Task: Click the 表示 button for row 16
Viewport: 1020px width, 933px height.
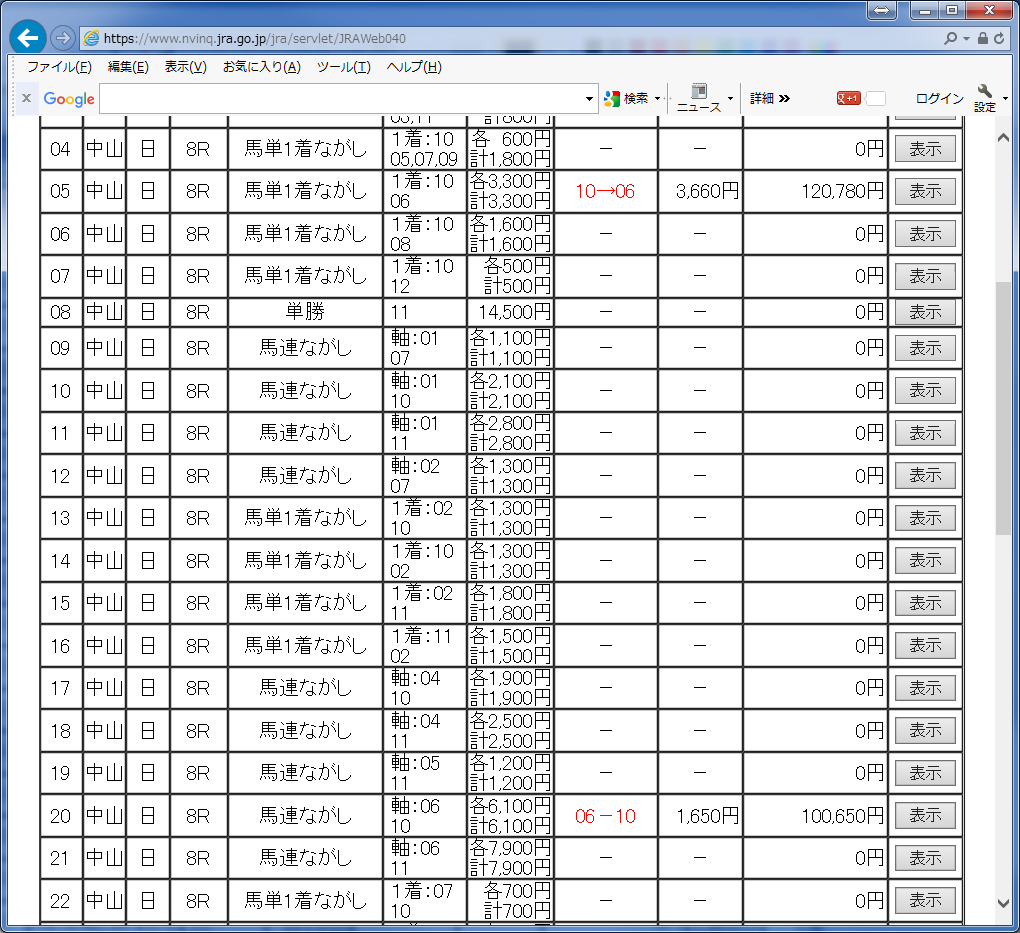Action: (925, 645)
